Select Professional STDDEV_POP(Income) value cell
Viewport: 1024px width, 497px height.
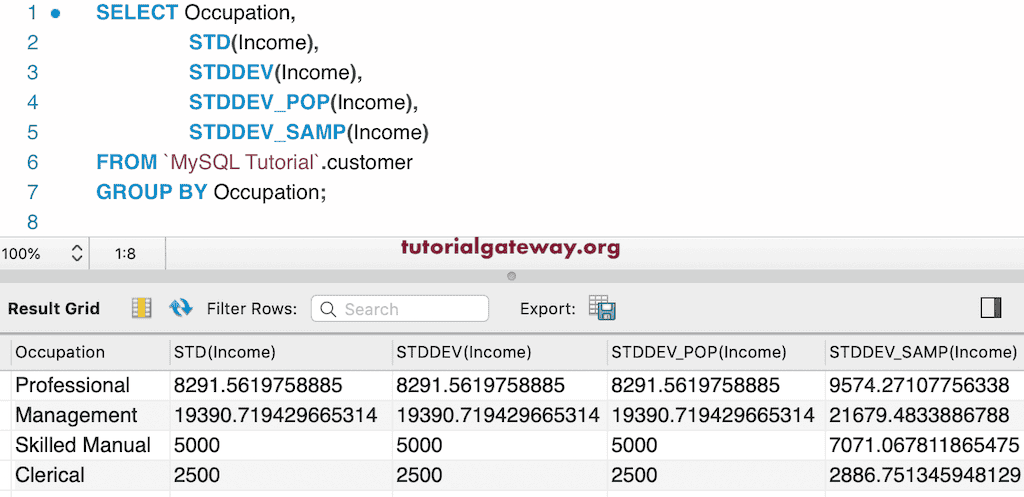(x=716, y=385)
